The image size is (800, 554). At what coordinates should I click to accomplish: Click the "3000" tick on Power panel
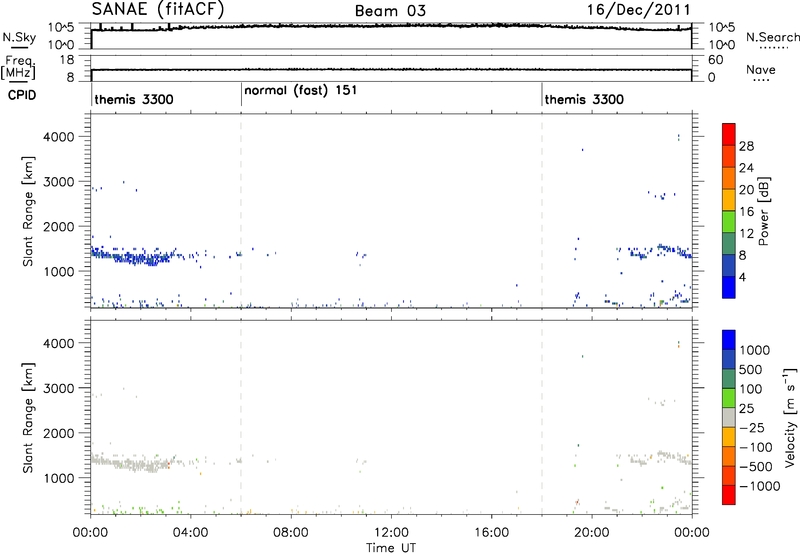pos(60,182)
